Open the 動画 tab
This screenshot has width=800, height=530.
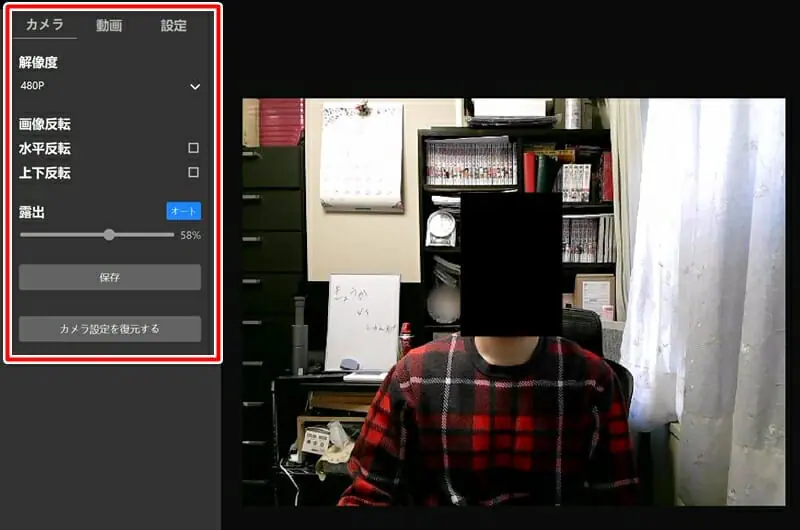click(x=109, y=25)
